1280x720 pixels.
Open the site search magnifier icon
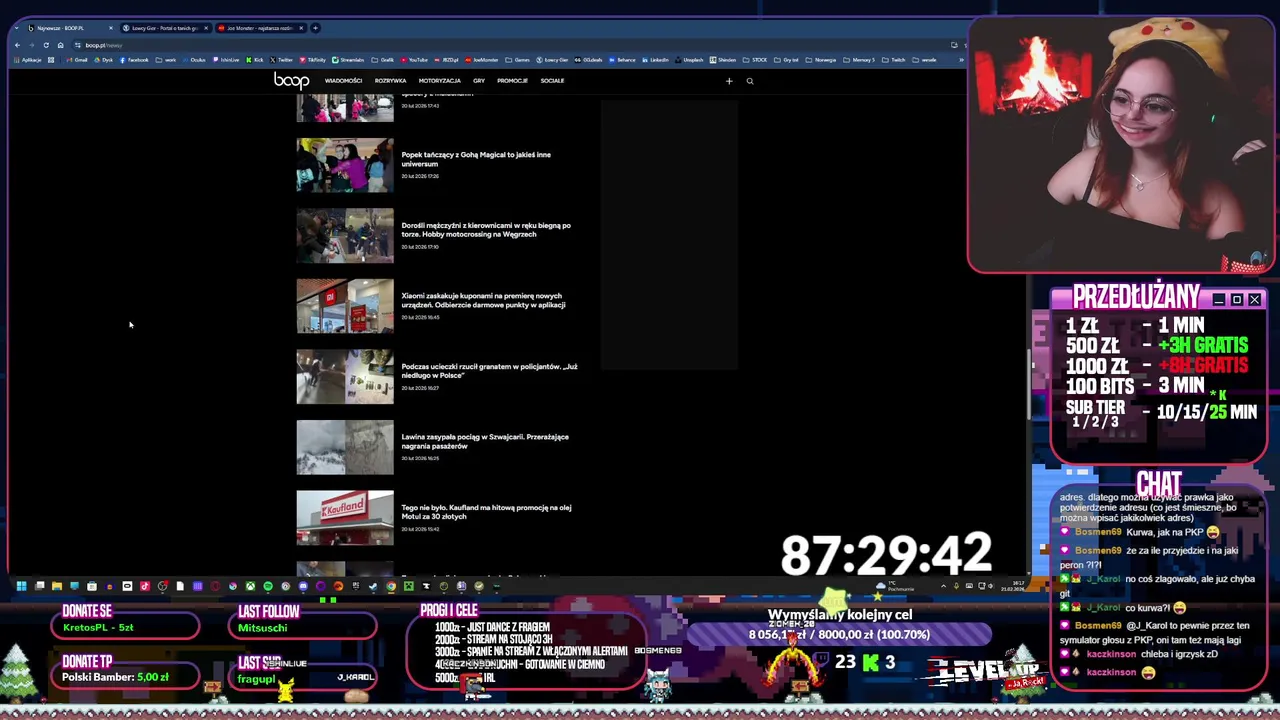click(x=750, y=81)
